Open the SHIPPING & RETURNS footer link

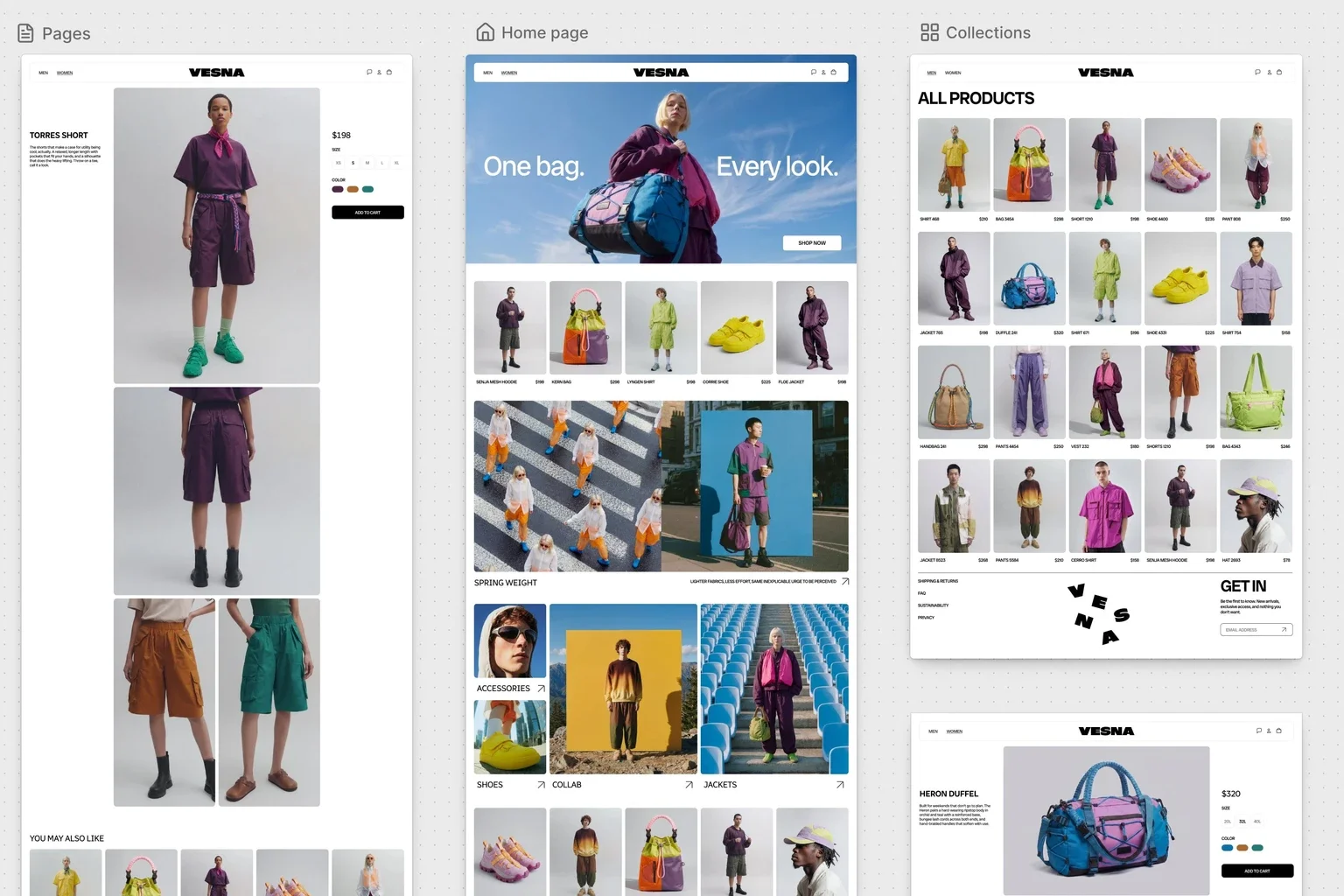pos(938,581)
